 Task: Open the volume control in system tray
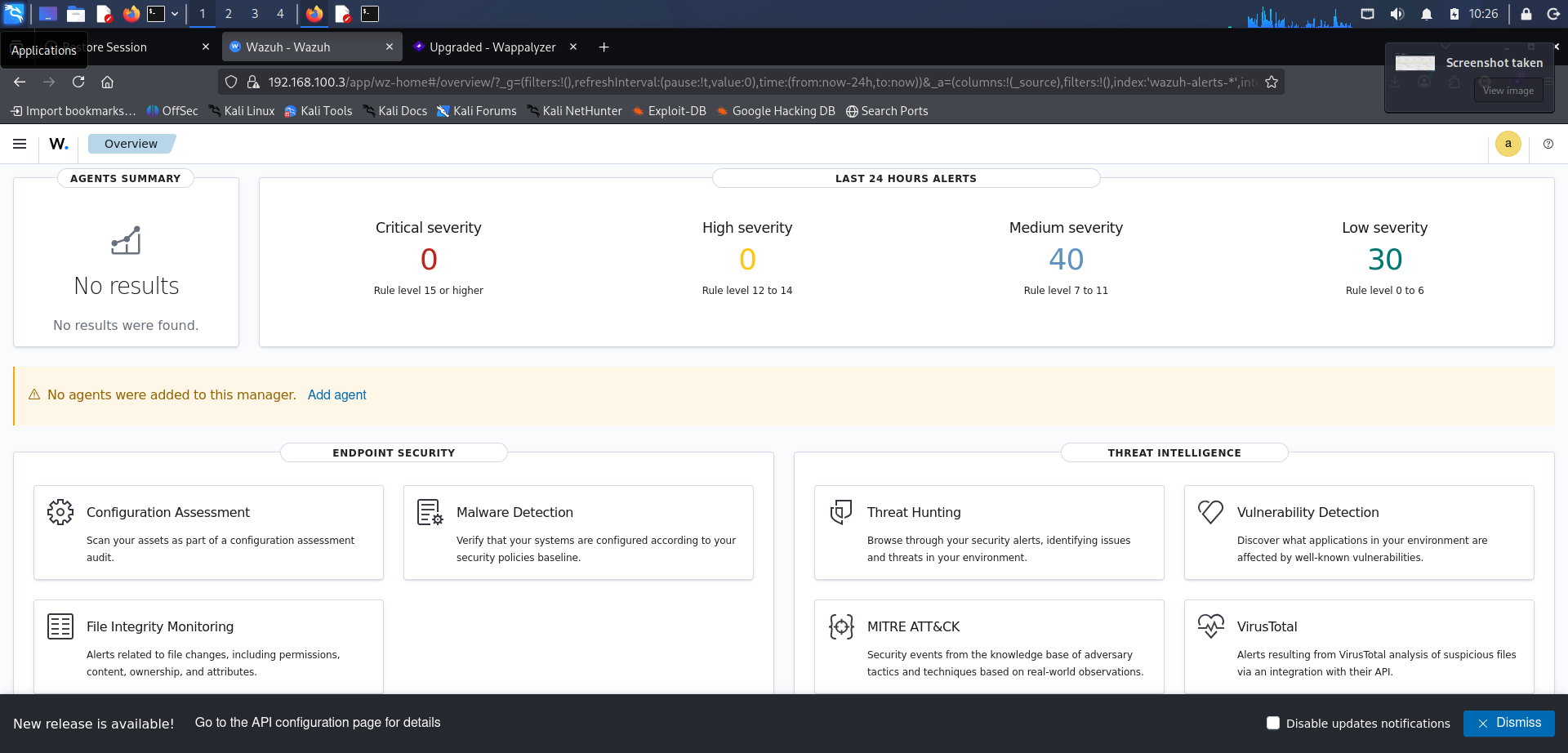(1397, 14)
